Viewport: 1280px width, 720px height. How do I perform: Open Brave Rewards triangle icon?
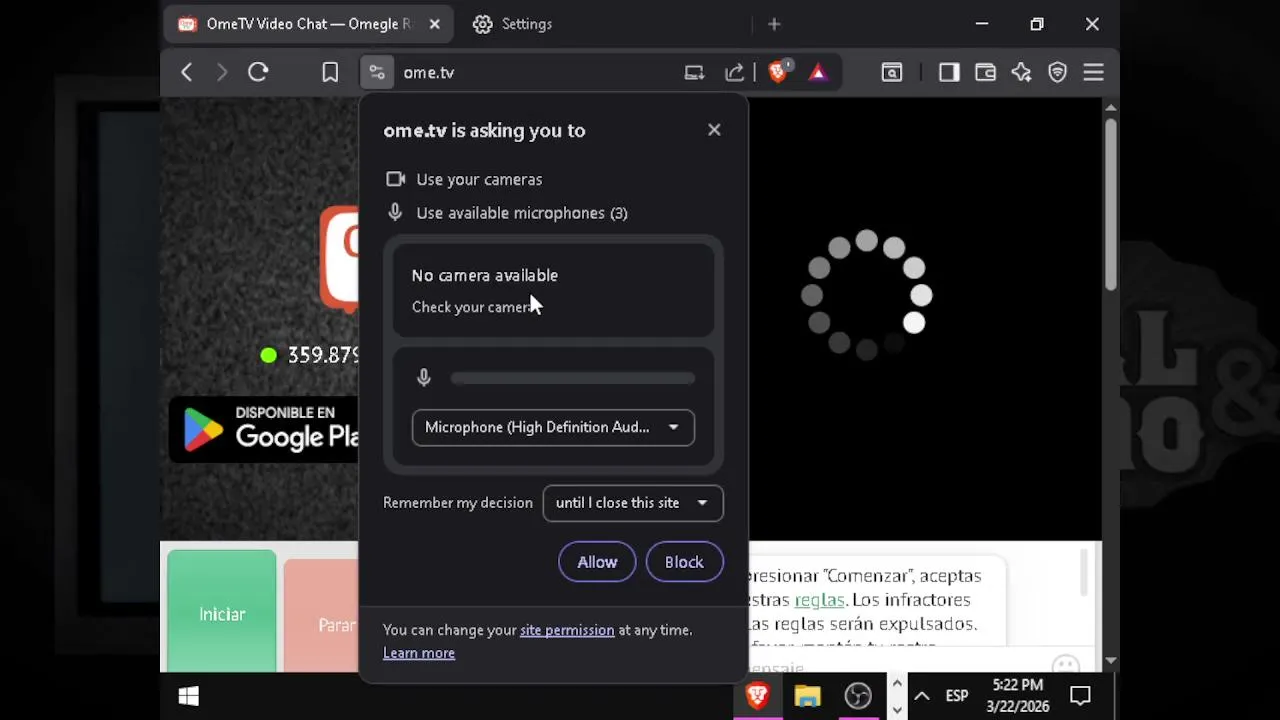tap(818, 72)
